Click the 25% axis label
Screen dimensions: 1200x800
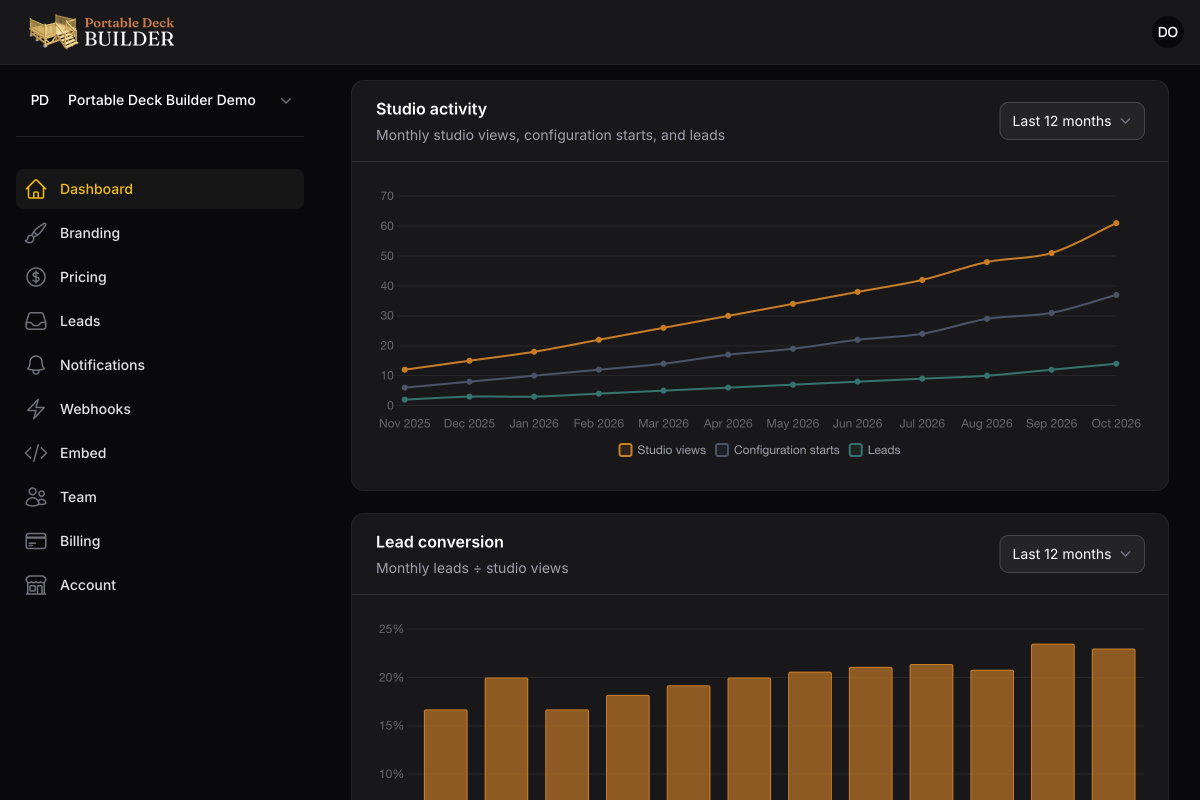coord(391,629)
